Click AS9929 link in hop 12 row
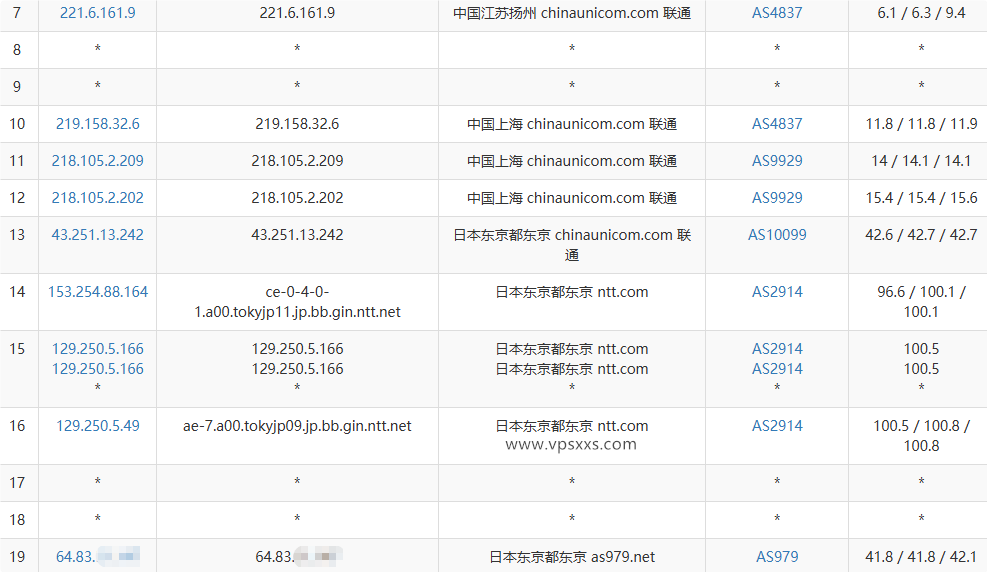This screenshot has width=987, height=572. coord(777,198)
